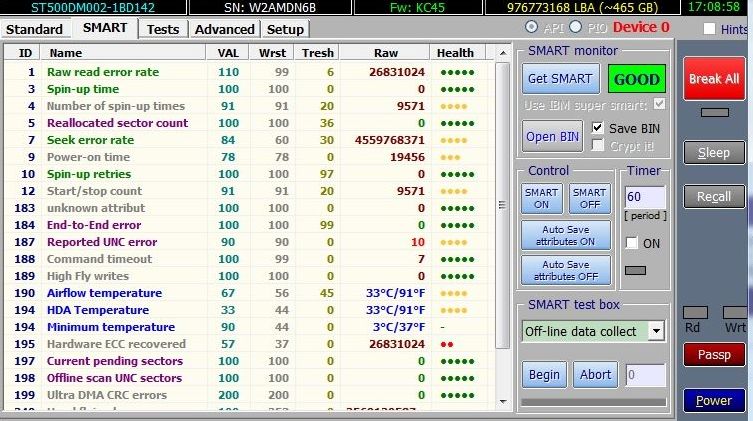Open the SMART tab
Screen dimensions: 753x421
pyautogui.click(x=105, y=28)
